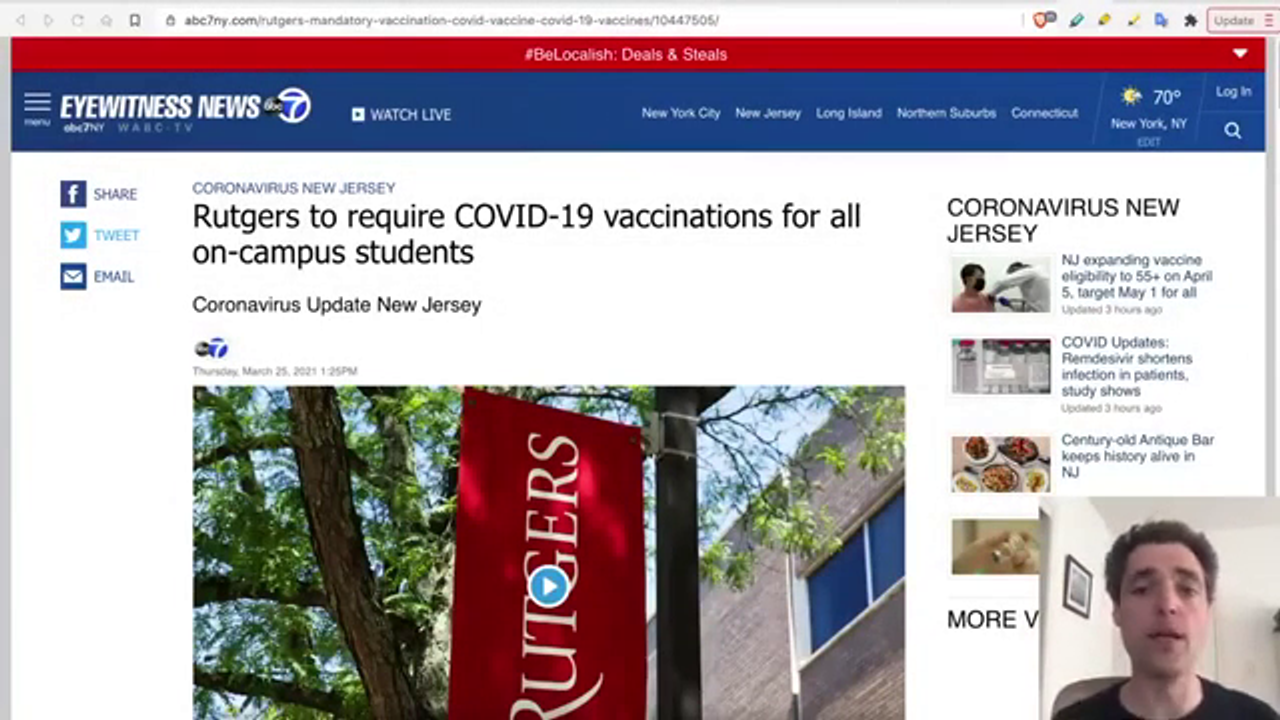Share article via Facebook icon
Viewport: 1280px width, 720px height.
(73, 194)
